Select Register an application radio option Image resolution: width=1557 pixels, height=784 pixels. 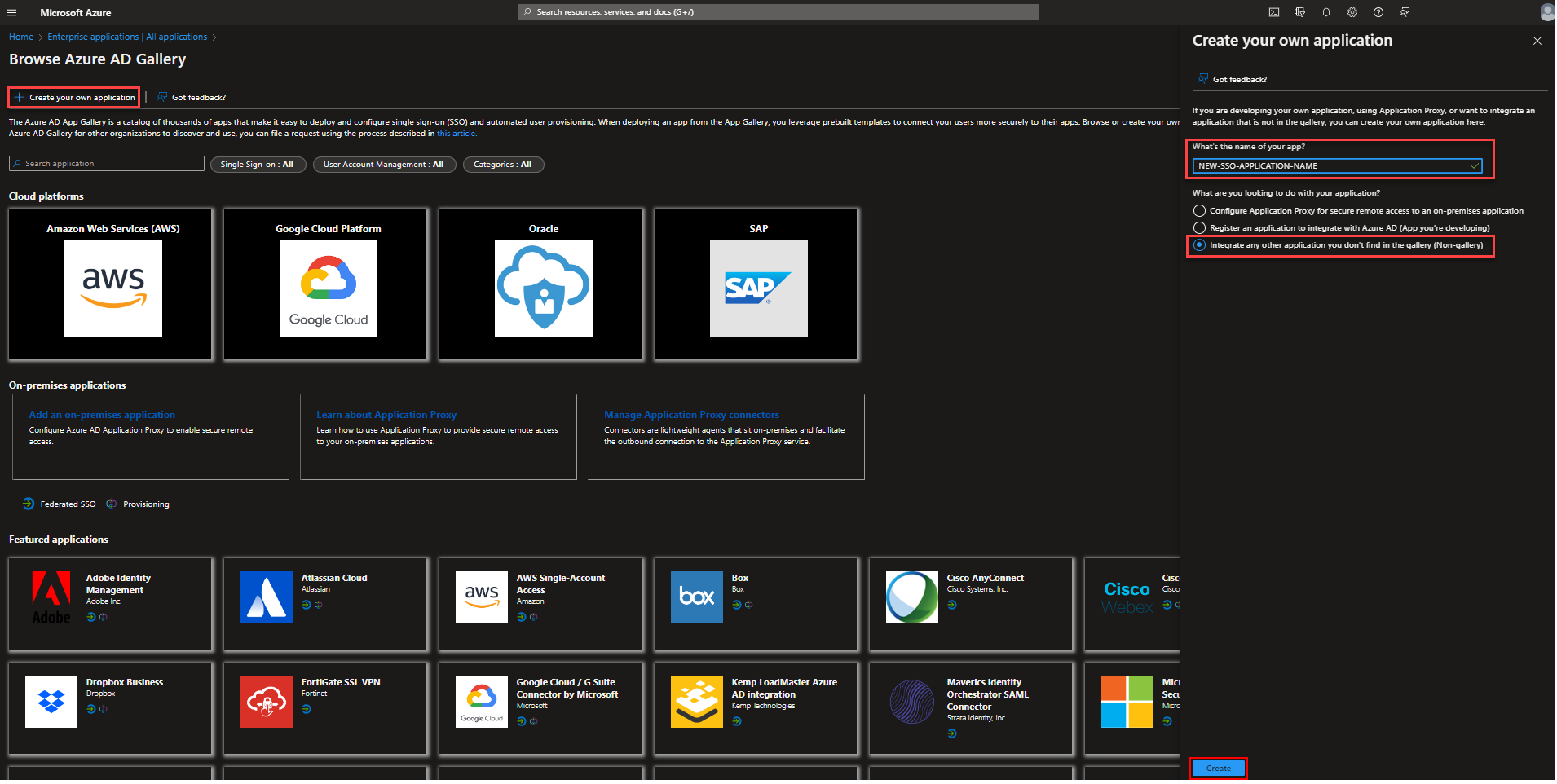pyautogui.click(x=1199, y=228)
